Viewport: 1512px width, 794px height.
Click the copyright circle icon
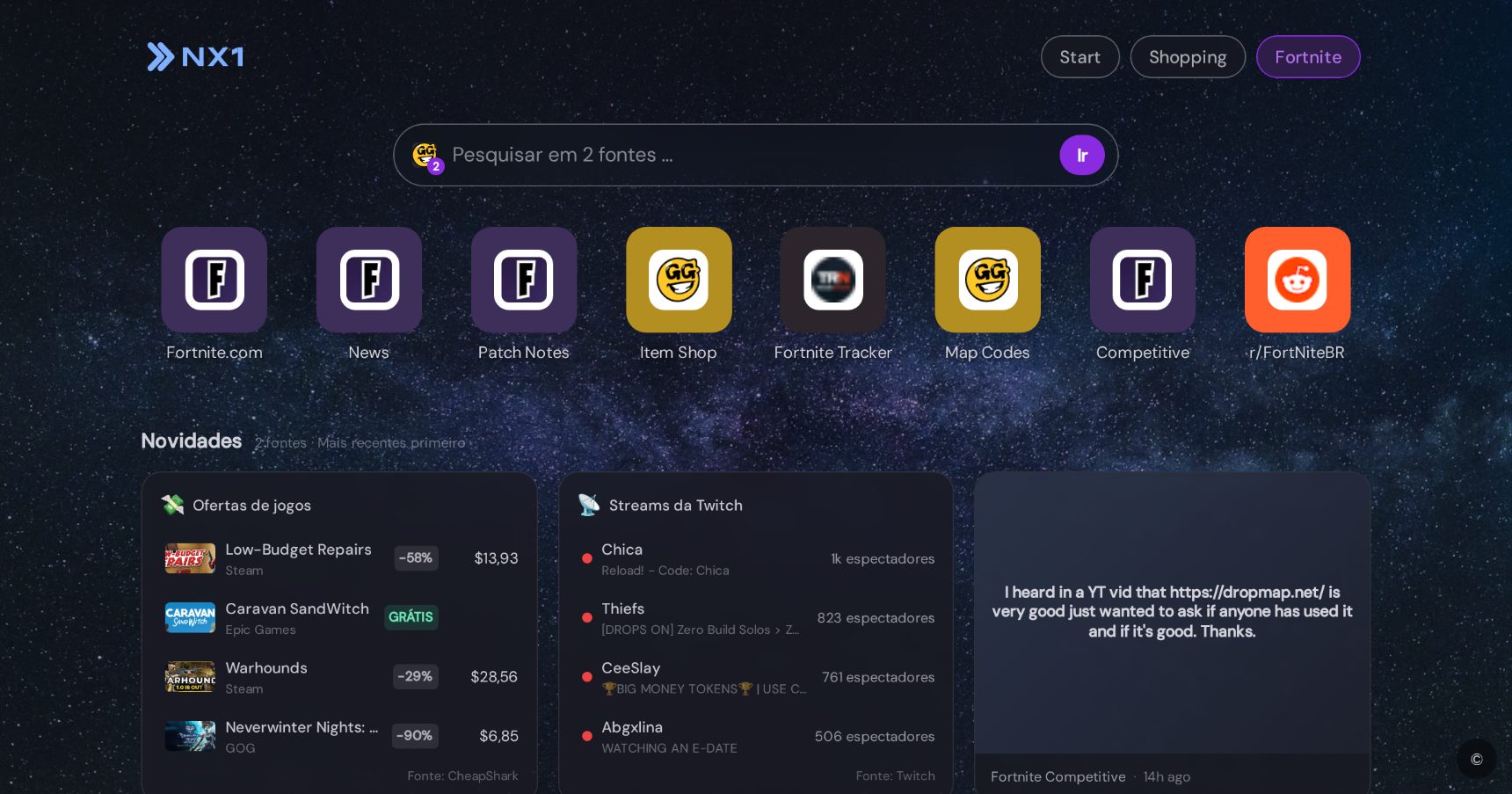pos(1477,759)
